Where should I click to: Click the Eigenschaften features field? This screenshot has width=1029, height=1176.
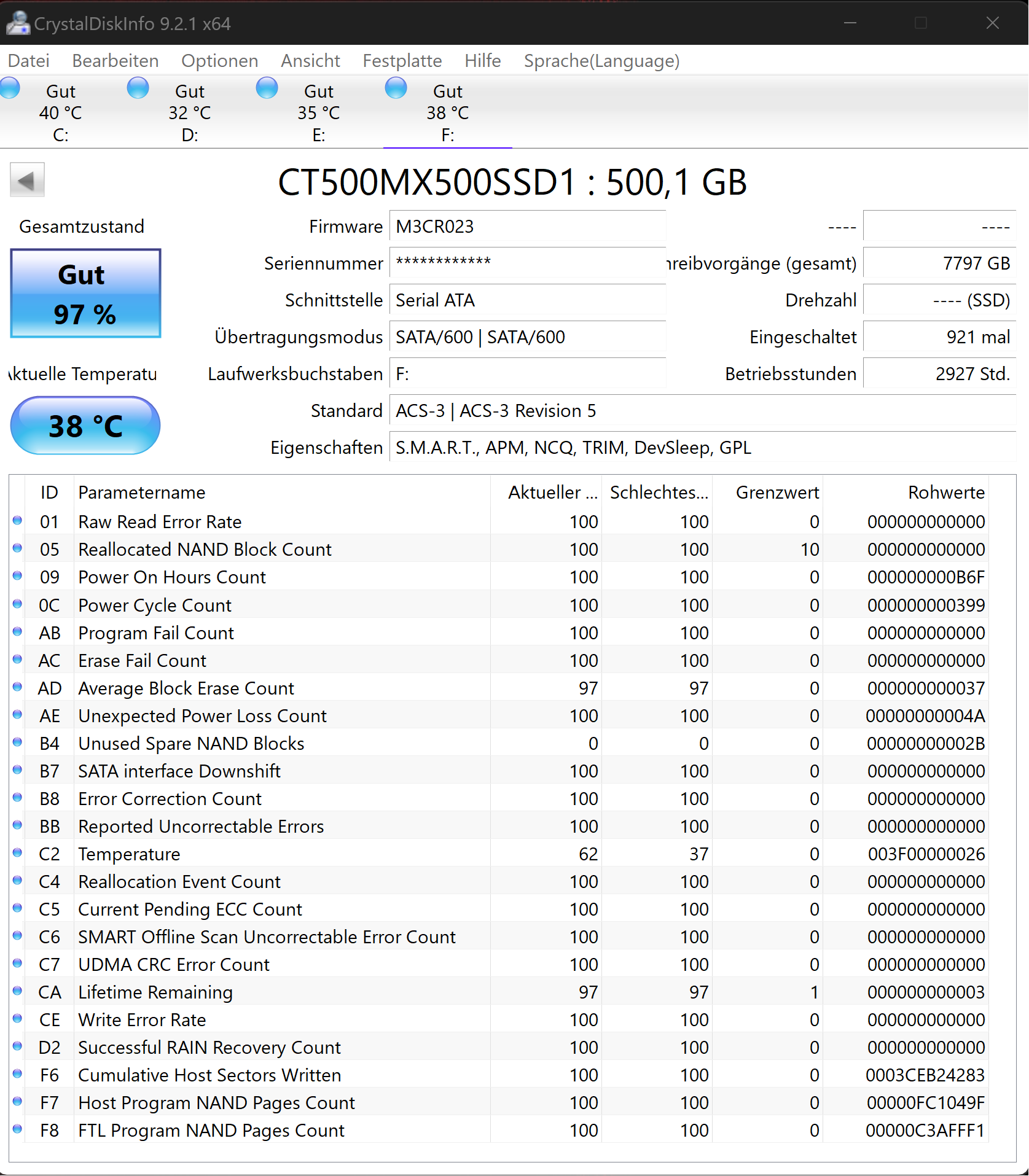703,447
